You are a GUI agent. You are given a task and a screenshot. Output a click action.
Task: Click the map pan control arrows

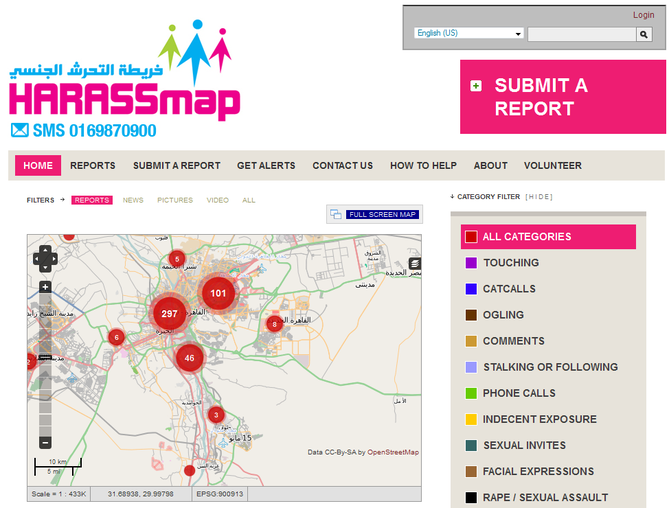coord(45,258)
